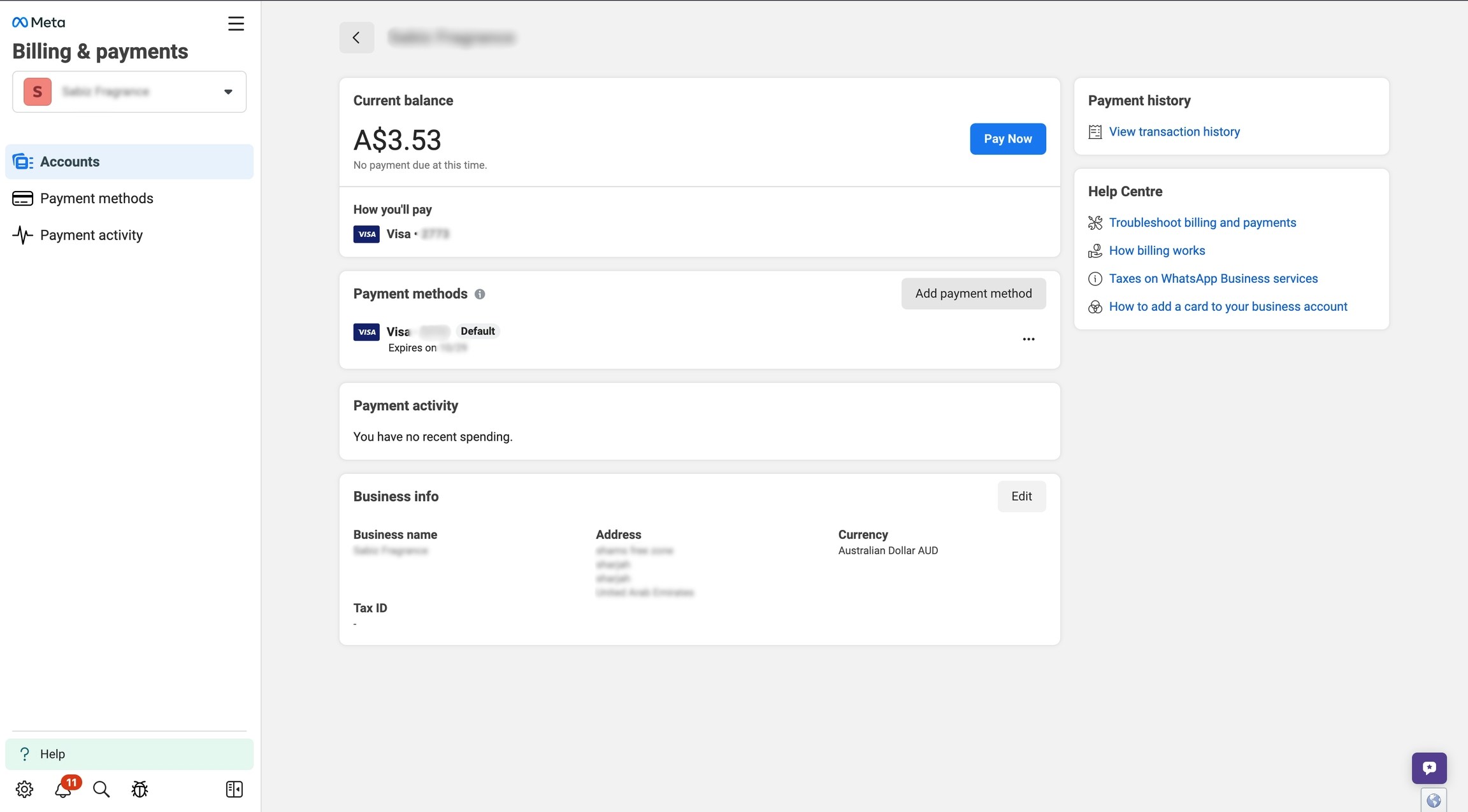This screenshot has height=812, width=1468.
Task: Open settings gear in the sidebar footer
Action: click(24, 789)
